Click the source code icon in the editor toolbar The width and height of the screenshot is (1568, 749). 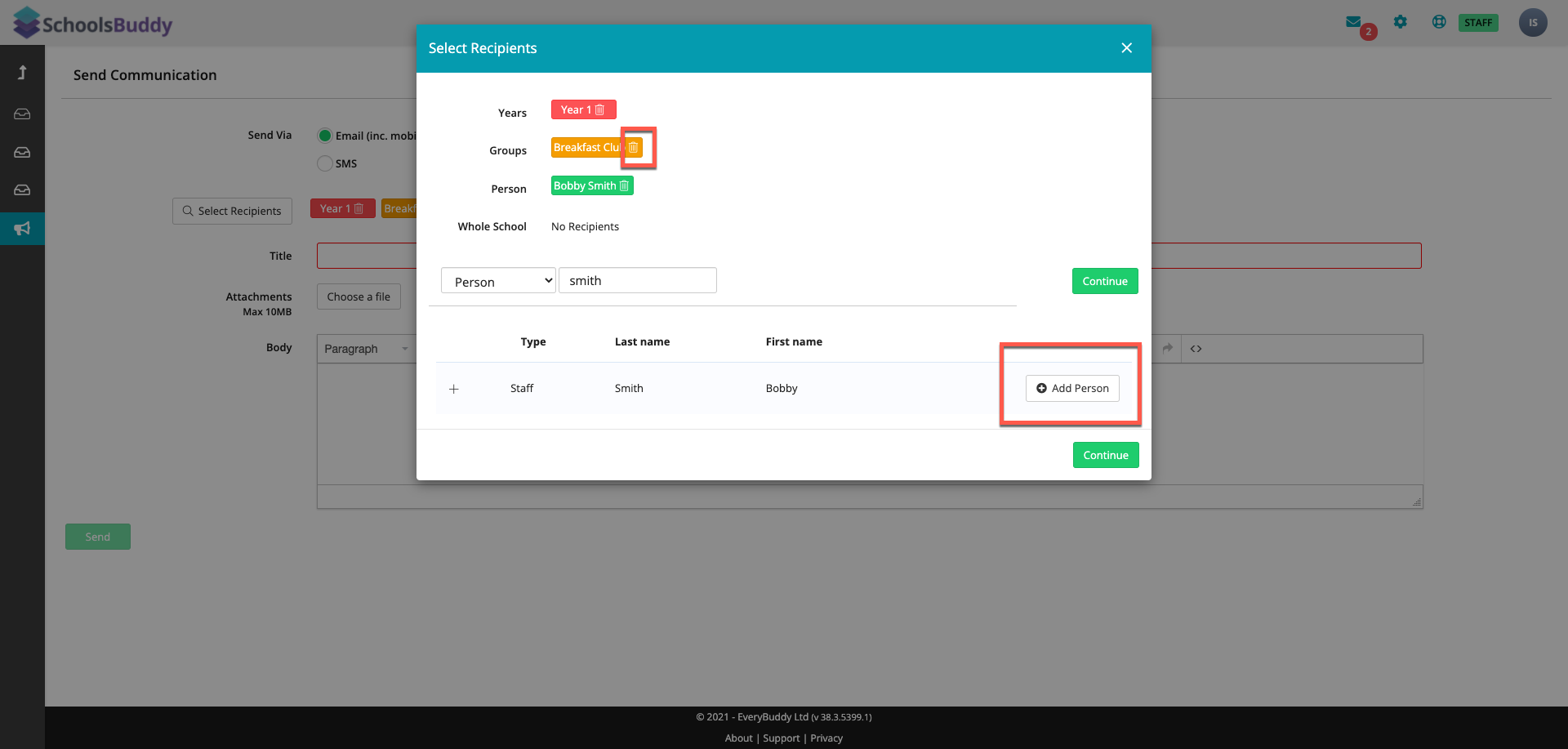point(1196,349)
